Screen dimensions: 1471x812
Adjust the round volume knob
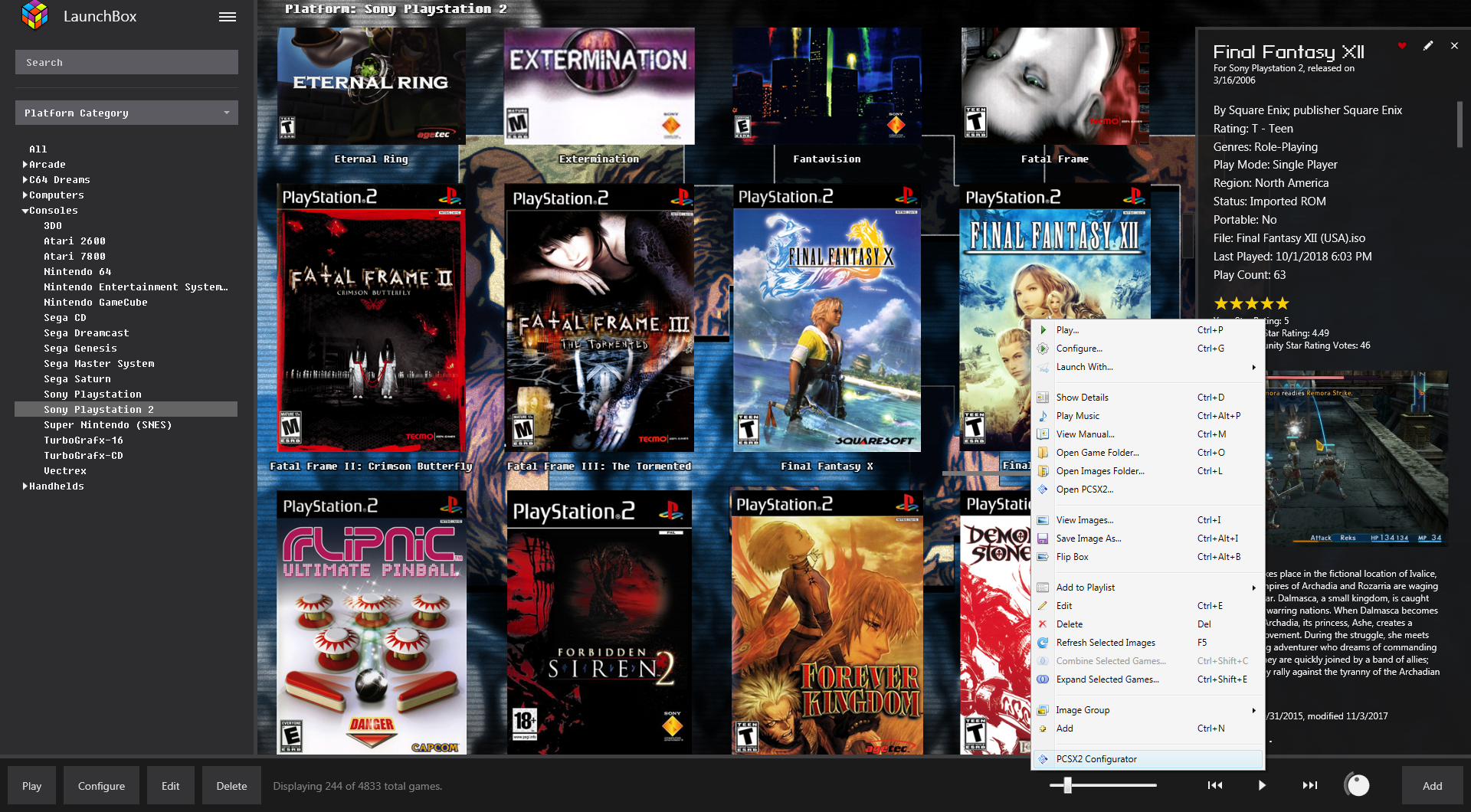click(1357, 785)
